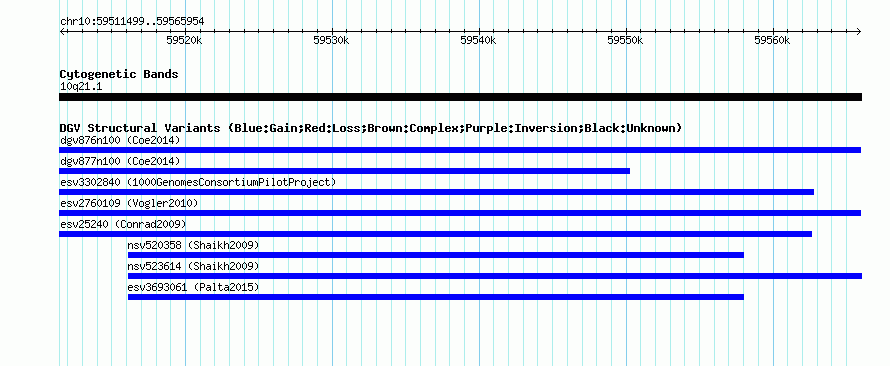Select the blue esv3302840 gain bar
Screen dimensions: 890x366
(436, 192)
